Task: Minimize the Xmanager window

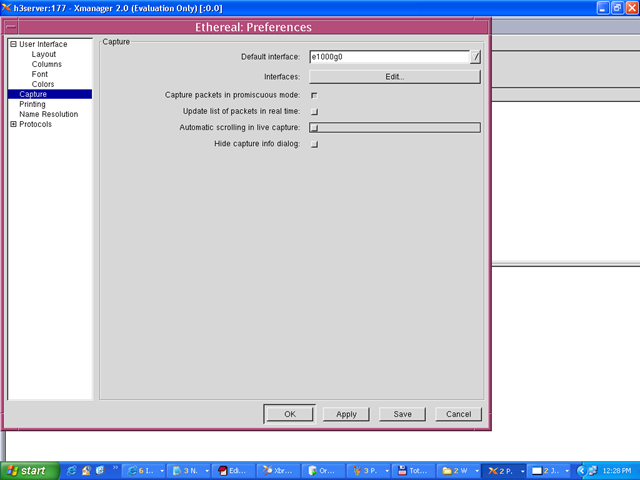Action: pos(603,8)
